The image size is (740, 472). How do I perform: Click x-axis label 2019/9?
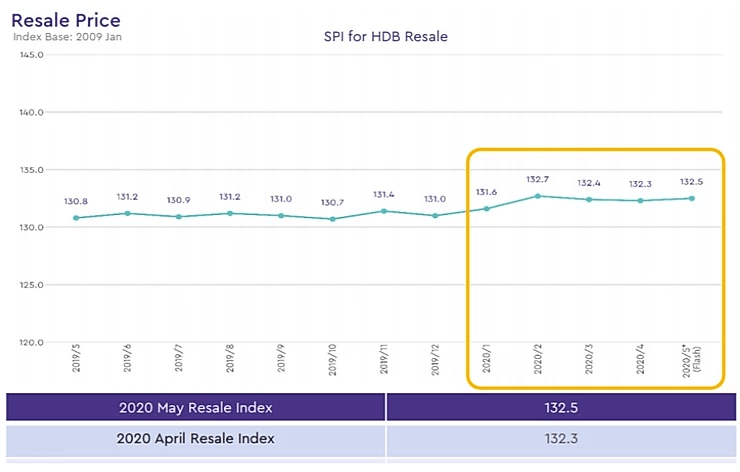click(x=281, y=358)
